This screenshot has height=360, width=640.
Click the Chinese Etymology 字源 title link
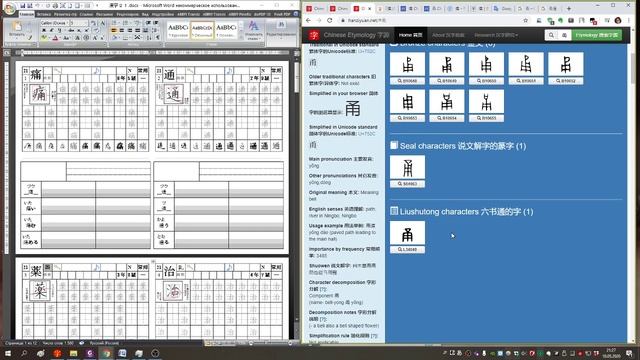tap(356, 35)
